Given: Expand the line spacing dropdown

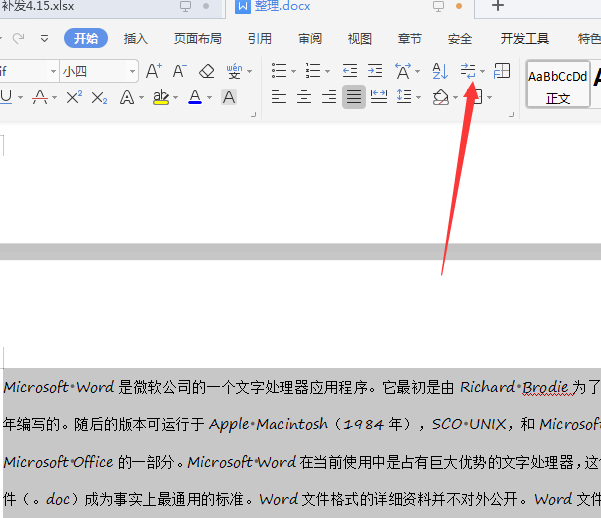Looking at the screenshot, I should 417,97.
